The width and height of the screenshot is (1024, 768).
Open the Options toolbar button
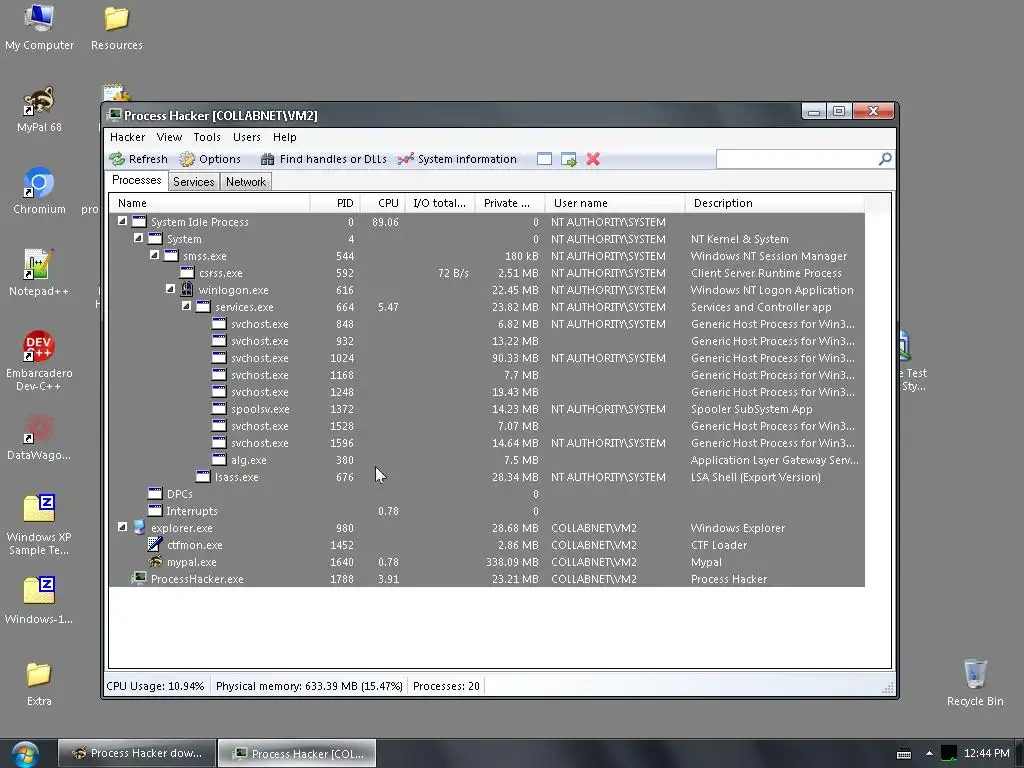click(x=210, y=159)
